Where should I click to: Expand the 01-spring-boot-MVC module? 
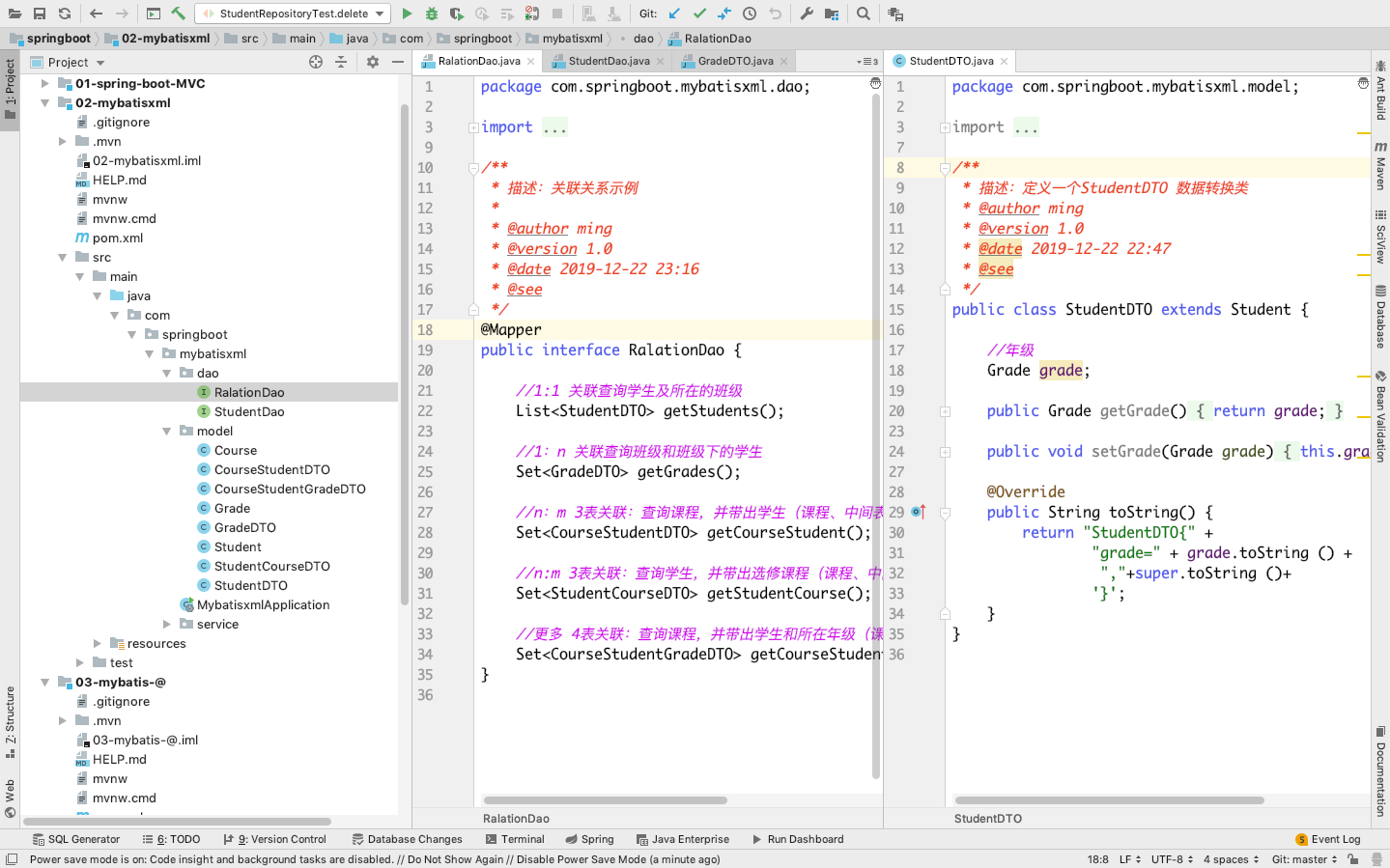pyautogui.click(x=44, y=84)
